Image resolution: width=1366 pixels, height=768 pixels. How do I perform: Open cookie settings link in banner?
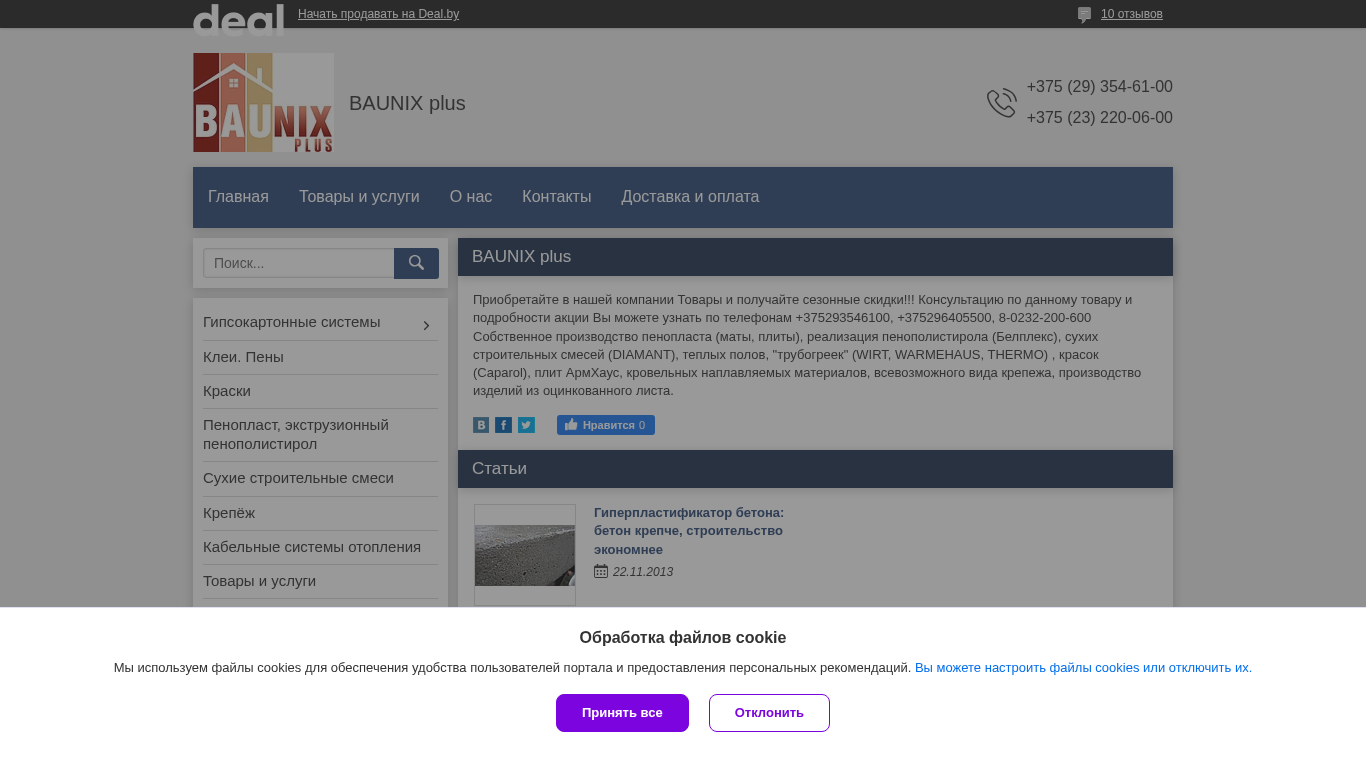click(x=1083, y=668)
